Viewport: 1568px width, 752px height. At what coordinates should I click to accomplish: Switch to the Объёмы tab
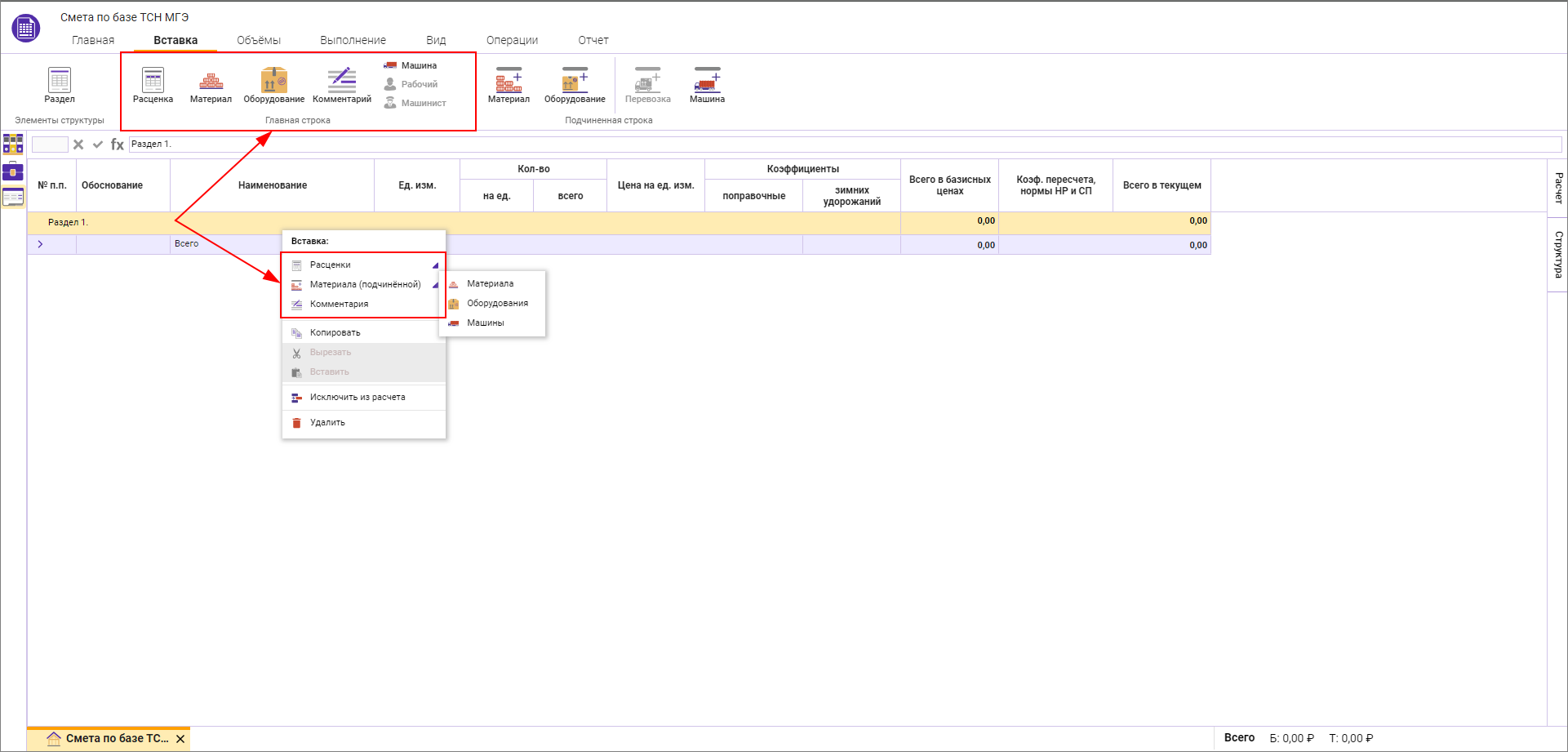pyautogui.click(x=259, y=40)
